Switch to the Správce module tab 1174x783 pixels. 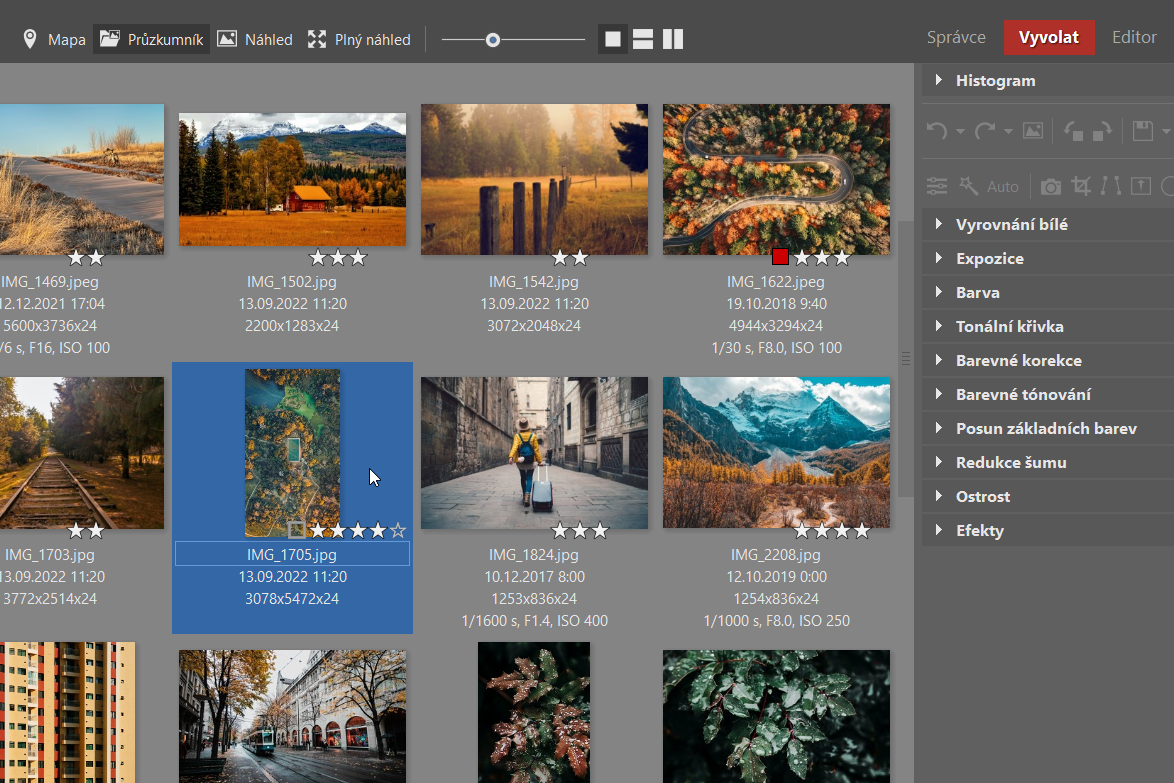956,38
